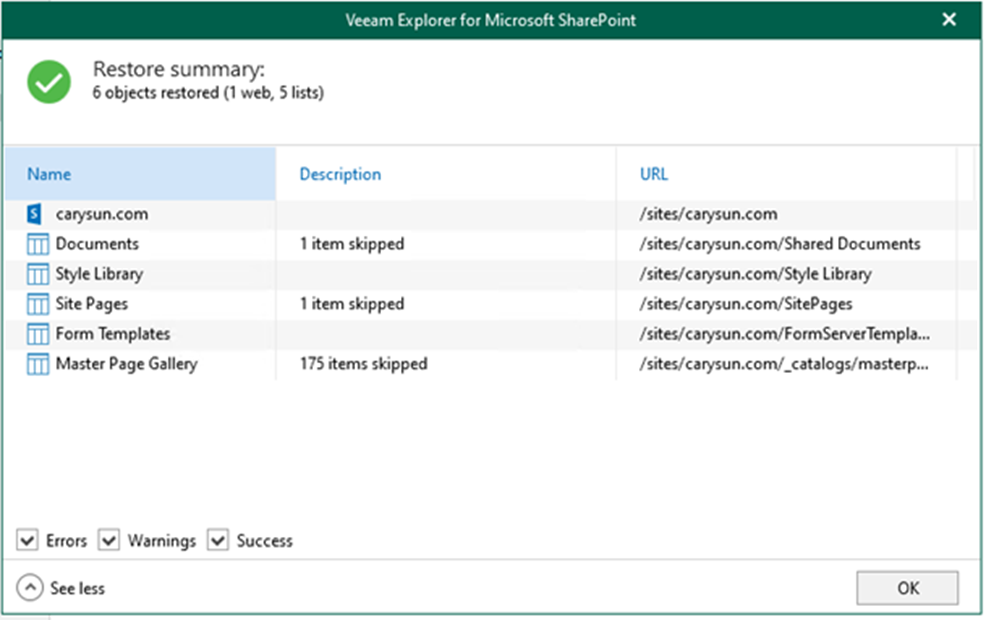The width and height of the screenshot is (986, 620).
Task: Click the /sites/carysun.com/Style Library URL
Action: (755, 274)
